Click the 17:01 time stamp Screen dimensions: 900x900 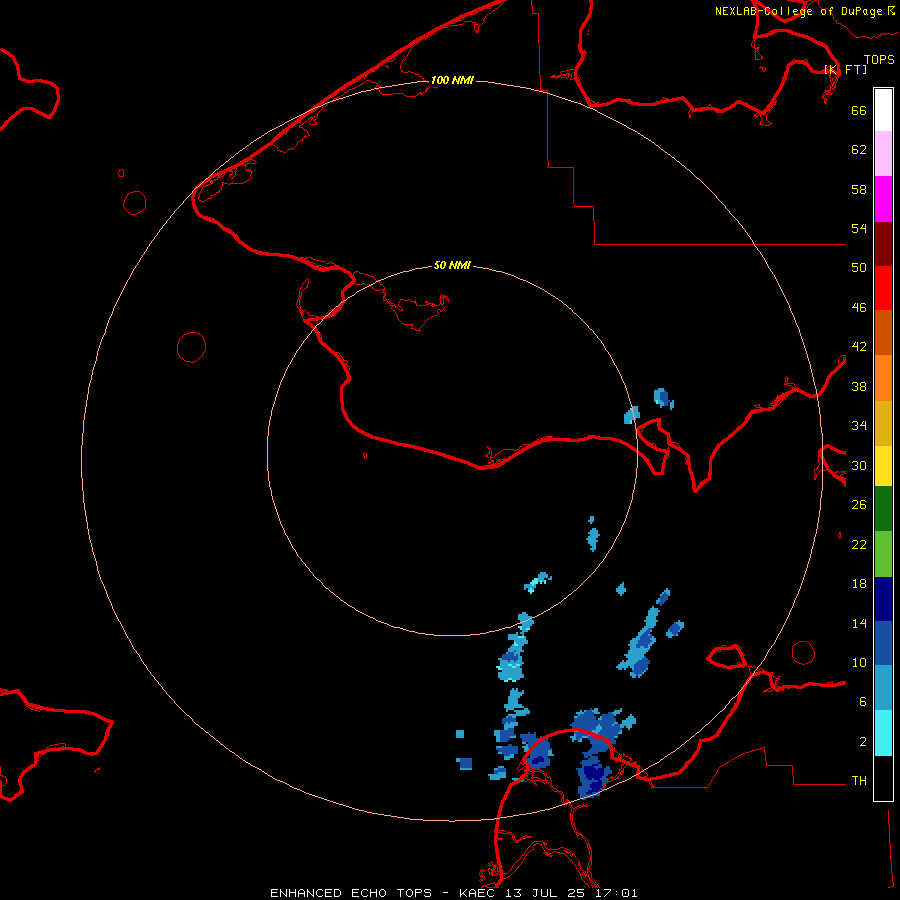point(615,893)
